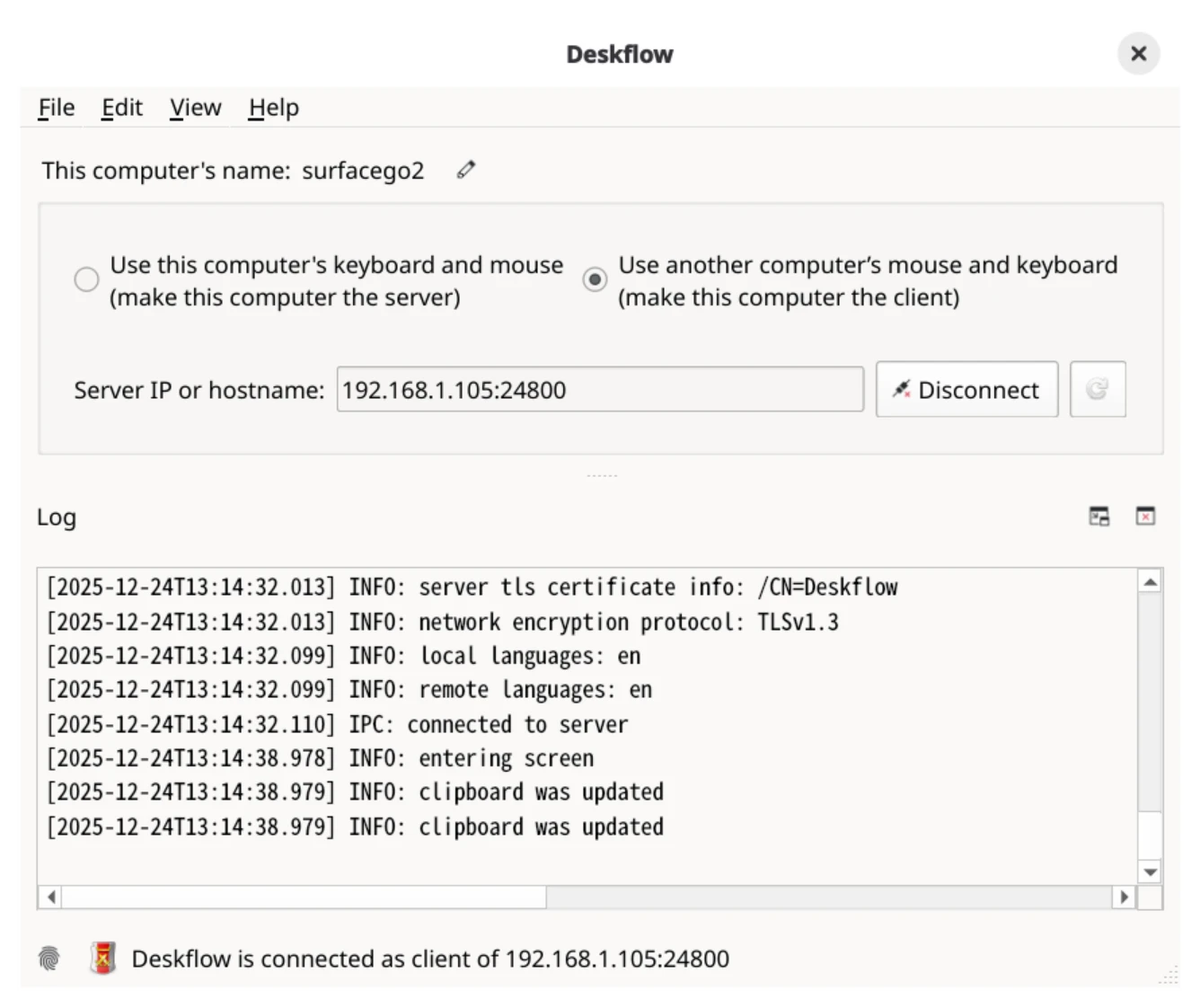
Task: Click the float Log panel icon
Action: coord(1099,517)
